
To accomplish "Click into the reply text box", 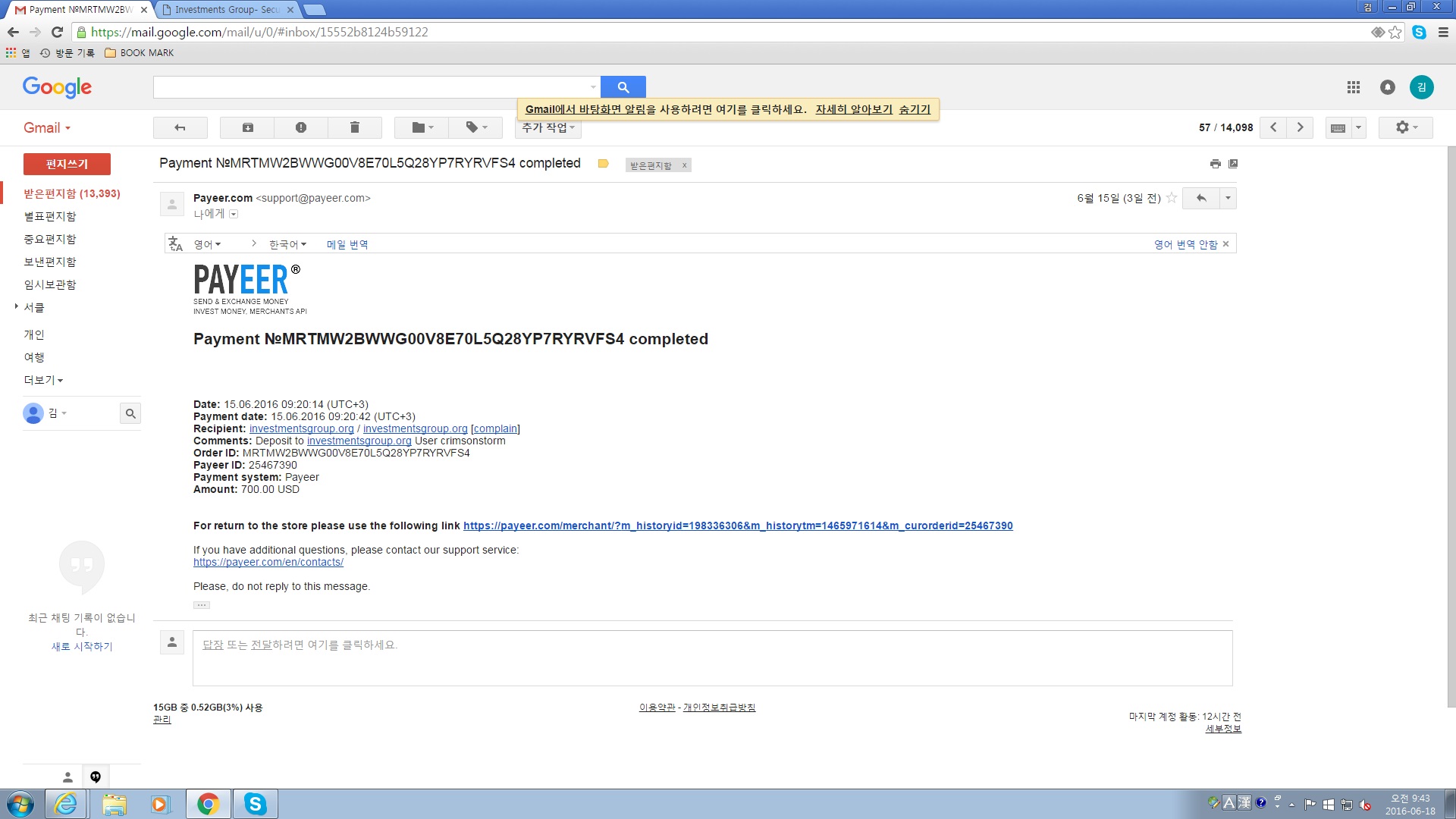I will click(712, 657).
